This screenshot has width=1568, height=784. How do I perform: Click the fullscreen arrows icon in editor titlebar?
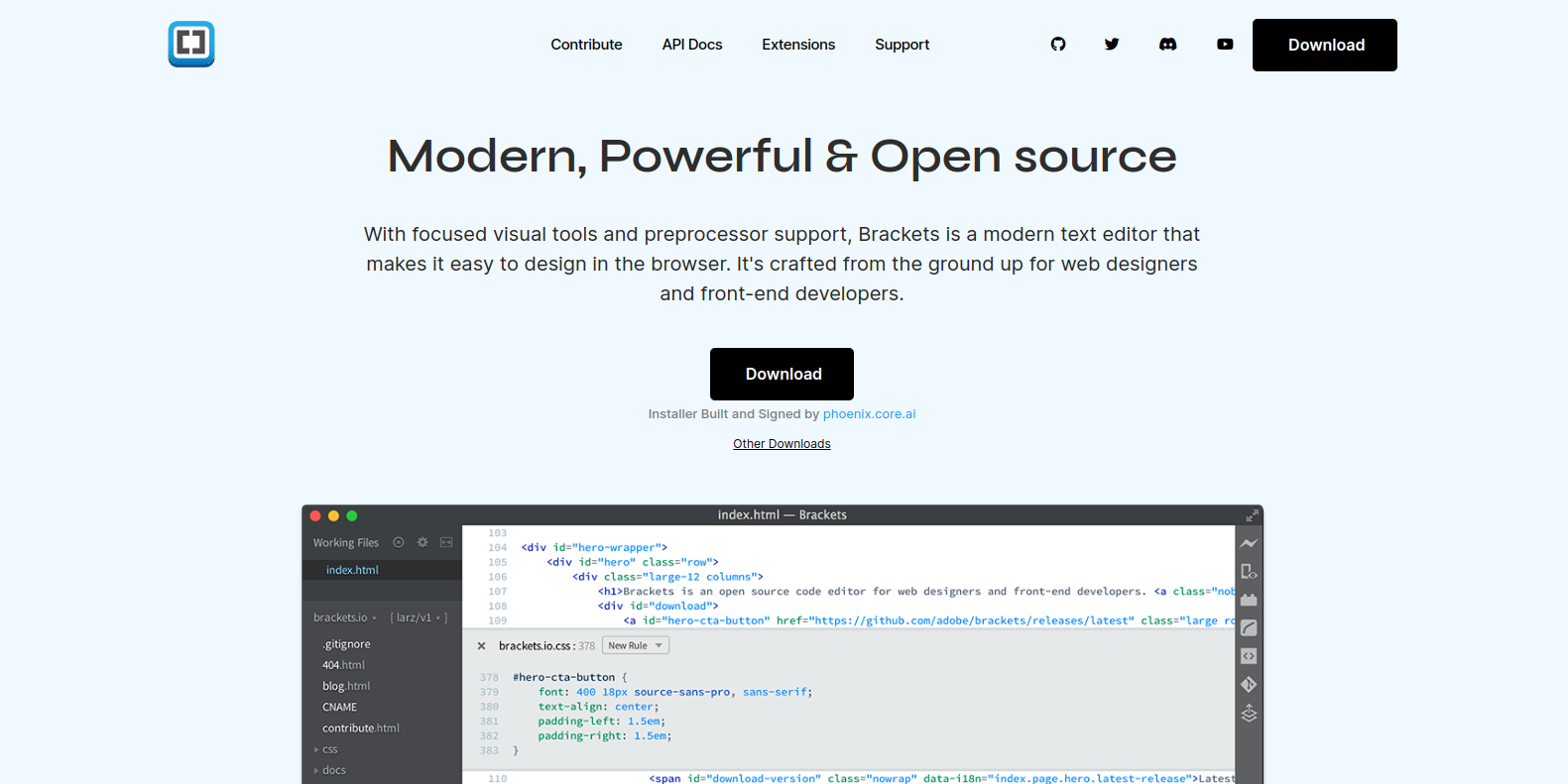click(x=1252, y=515)
